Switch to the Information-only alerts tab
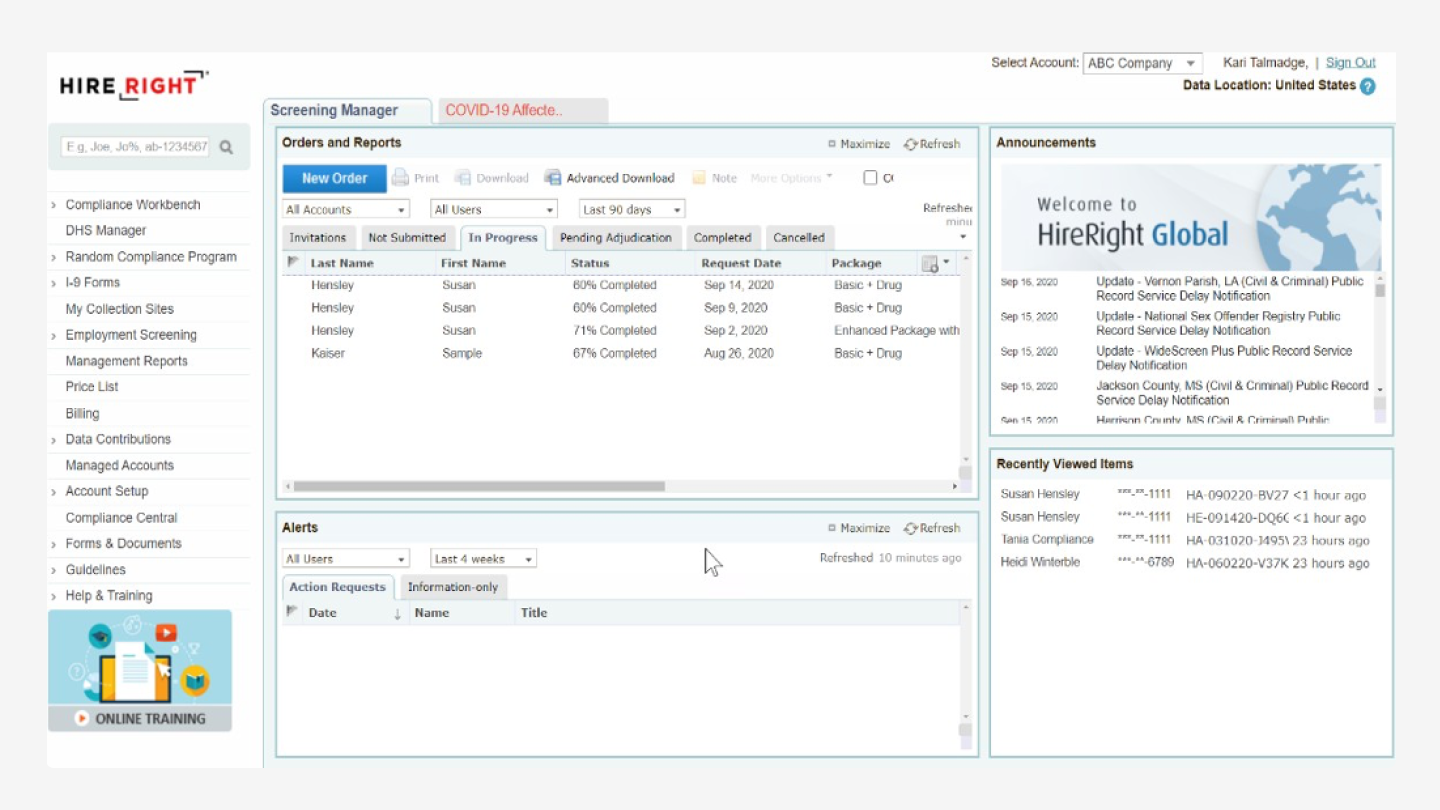The height and width of the screenshot is (810, 1440). coord(452,587)
